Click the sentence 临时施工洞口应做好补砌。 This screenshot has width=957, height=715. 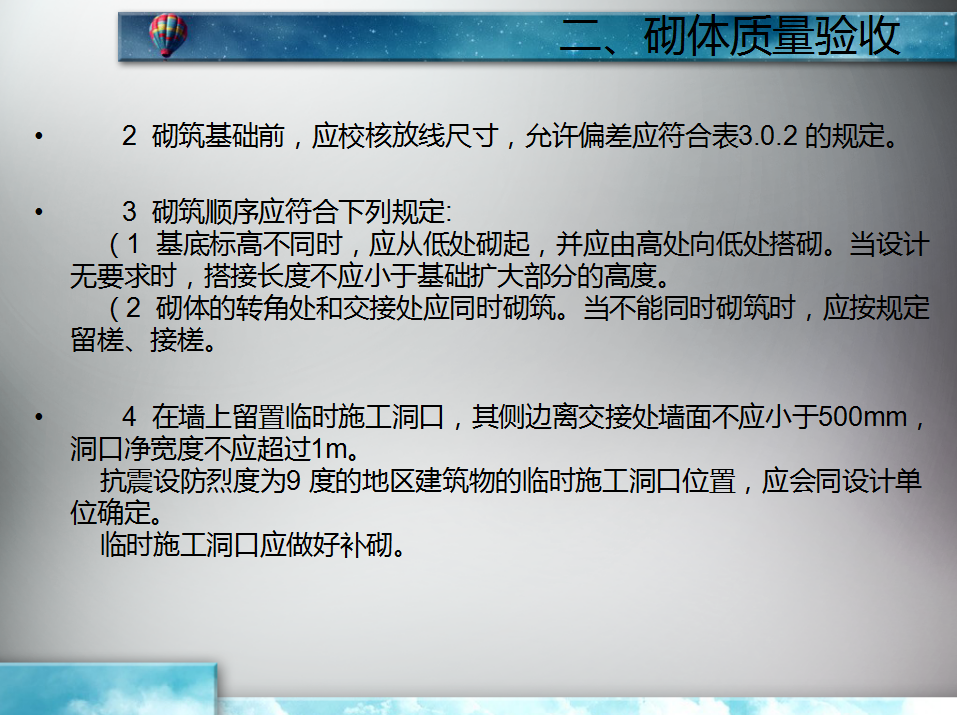coord(253,545)
